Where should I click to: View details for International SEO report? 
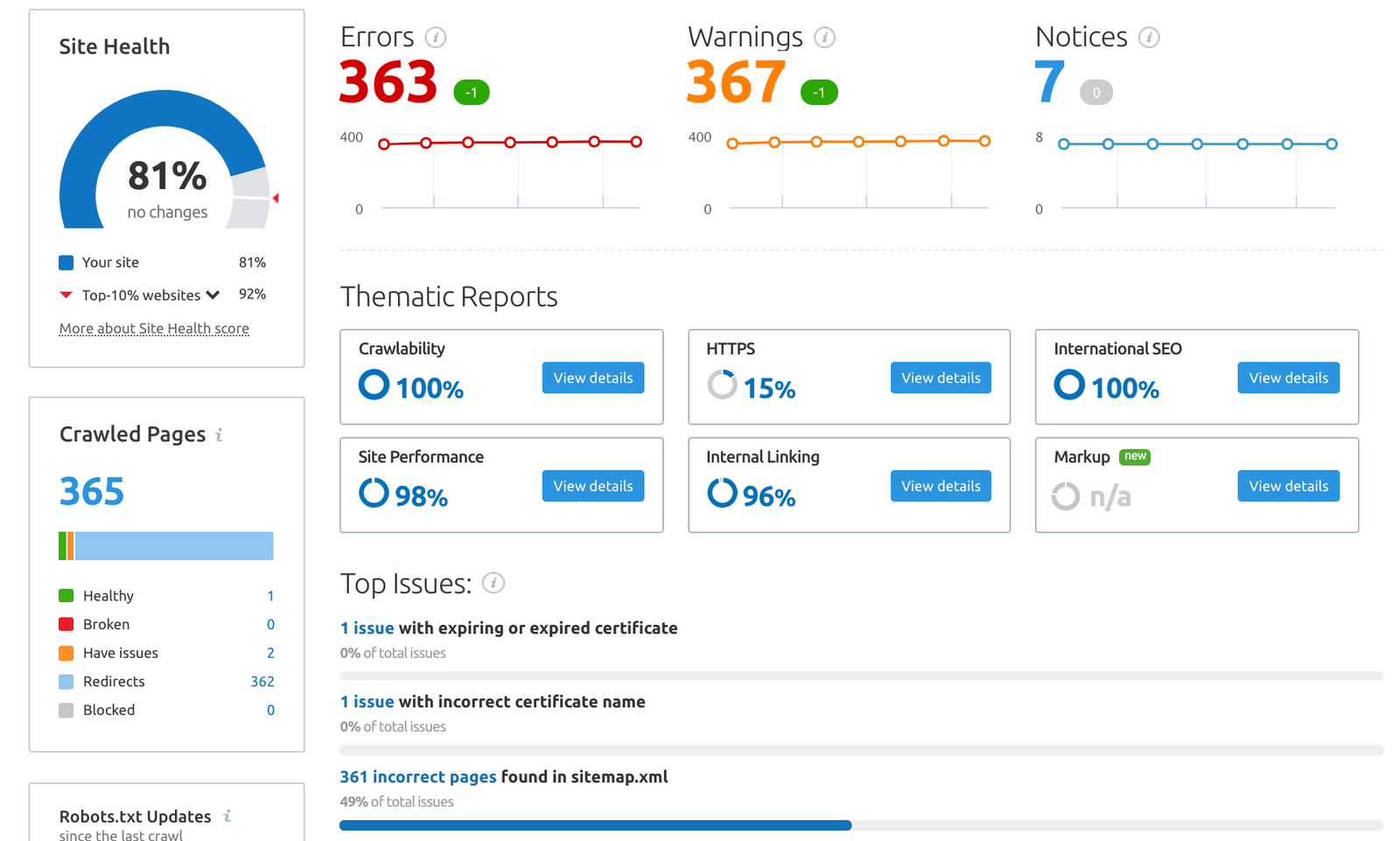[x=1287, y=377]
